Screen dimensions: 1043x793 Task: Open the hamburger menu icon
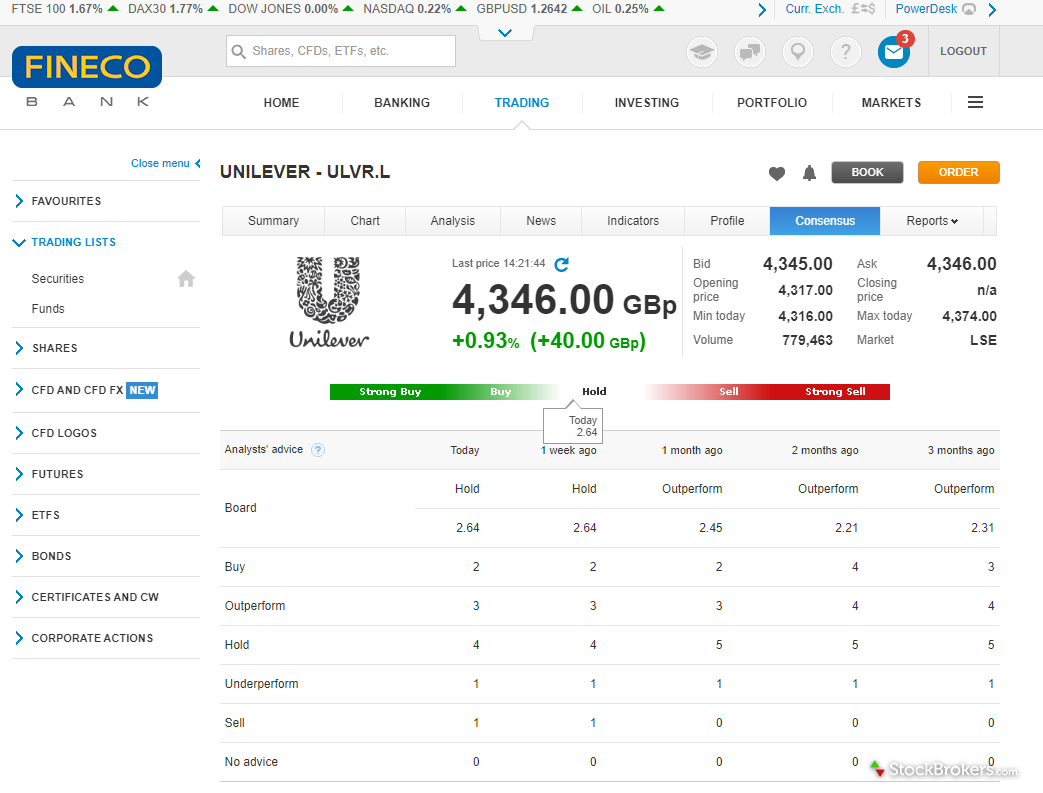pos(975,102)
